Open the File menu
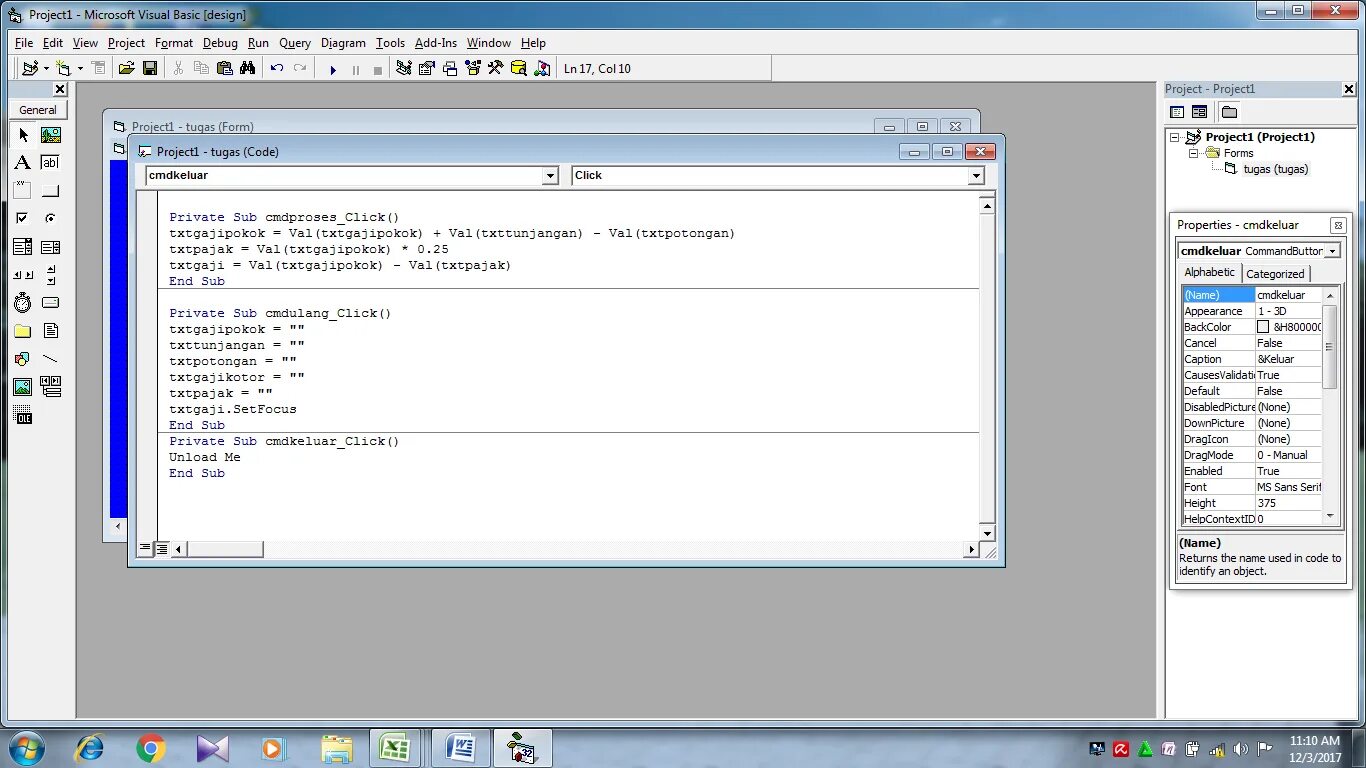This screenshot has height=768, width=1366. [x=24, y=43]
